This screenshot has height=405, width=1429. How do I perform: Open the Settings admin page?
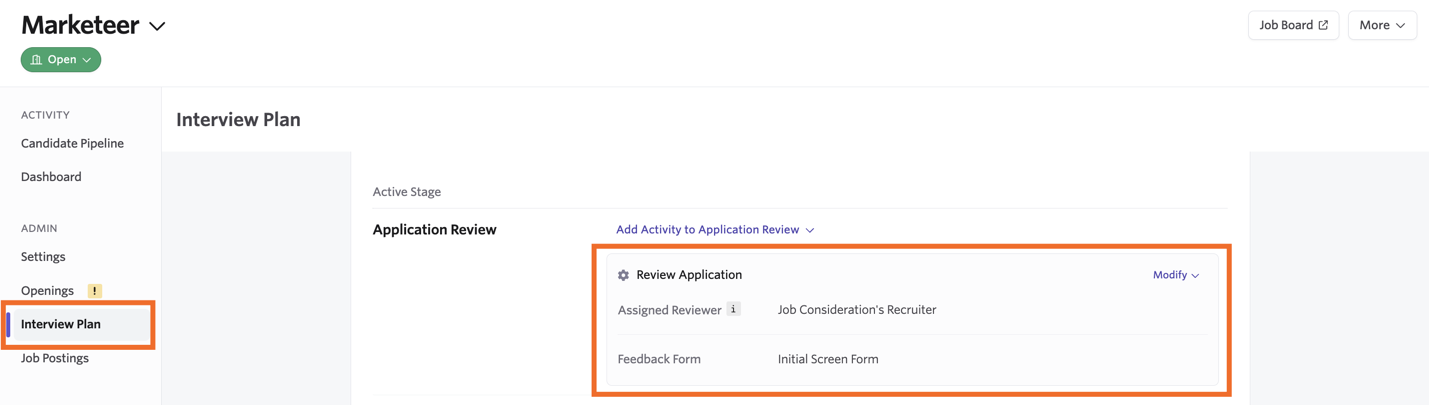click(x=43, y=257)
